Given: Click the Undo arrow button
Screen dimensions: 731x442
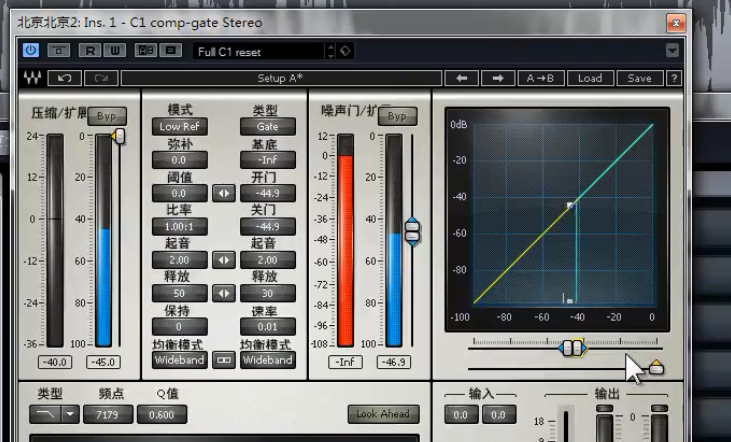Looking at the screenshot, I should (x=64, y=78).
